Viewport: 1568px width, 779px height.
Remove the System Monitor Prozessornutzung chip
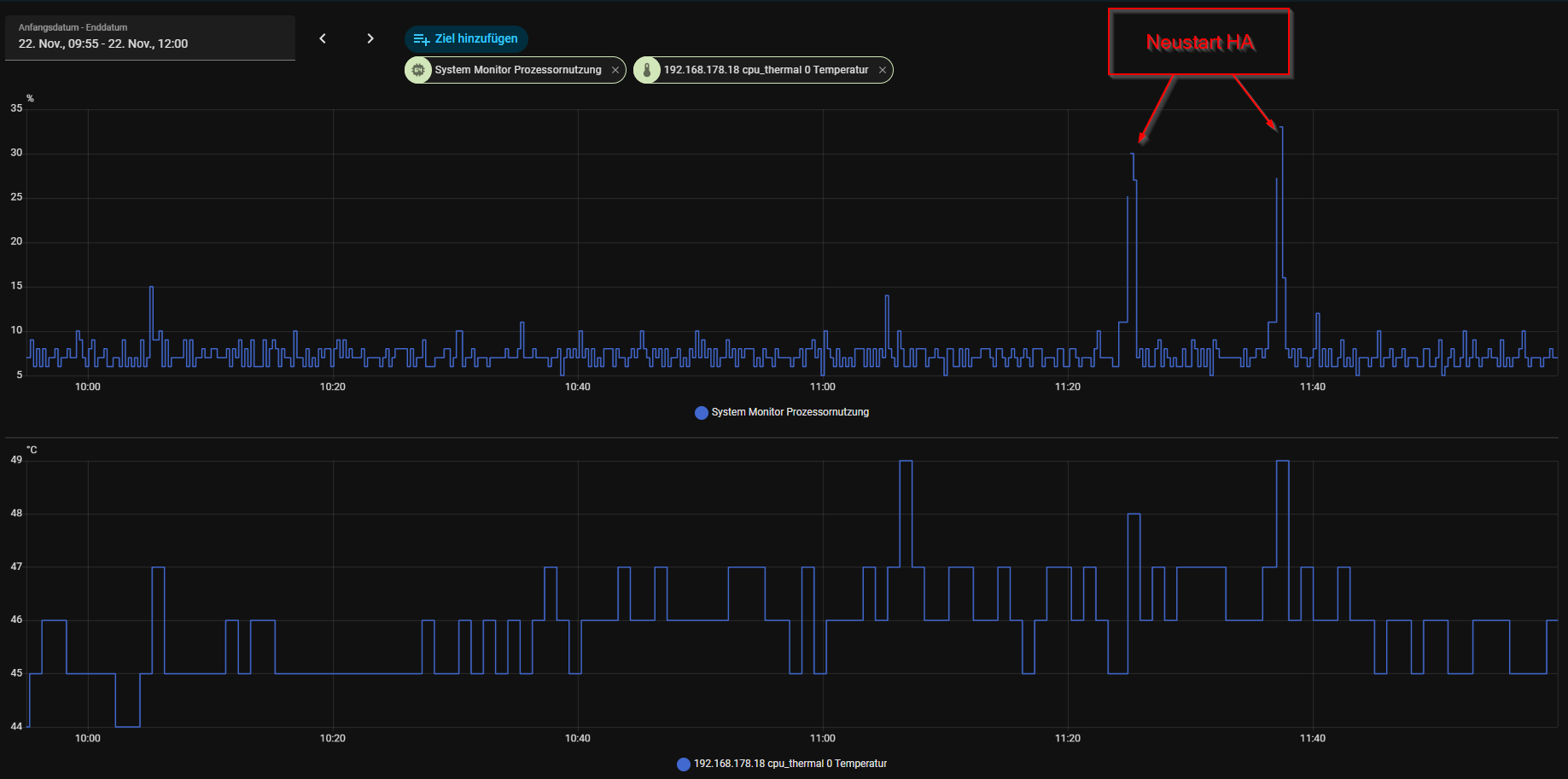click(x=615, y=70)
